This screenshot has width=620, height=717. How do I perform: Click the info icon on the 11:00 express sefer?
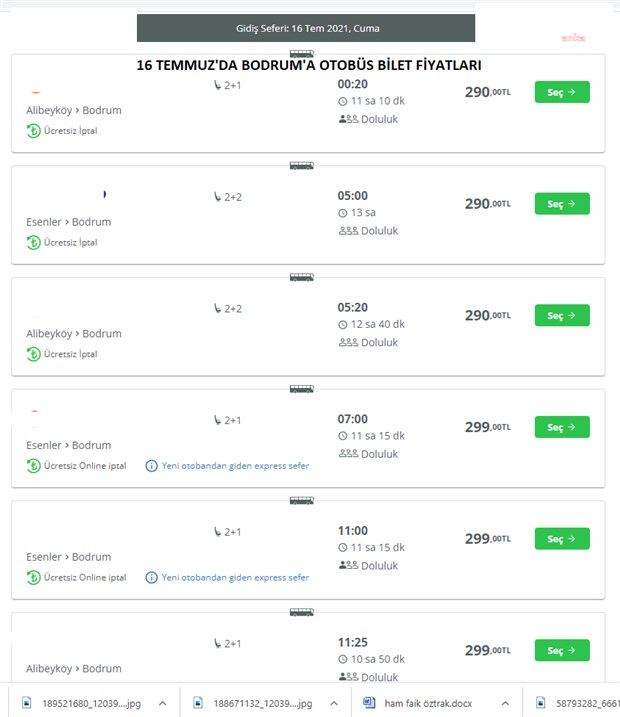[x=151, y=578]
